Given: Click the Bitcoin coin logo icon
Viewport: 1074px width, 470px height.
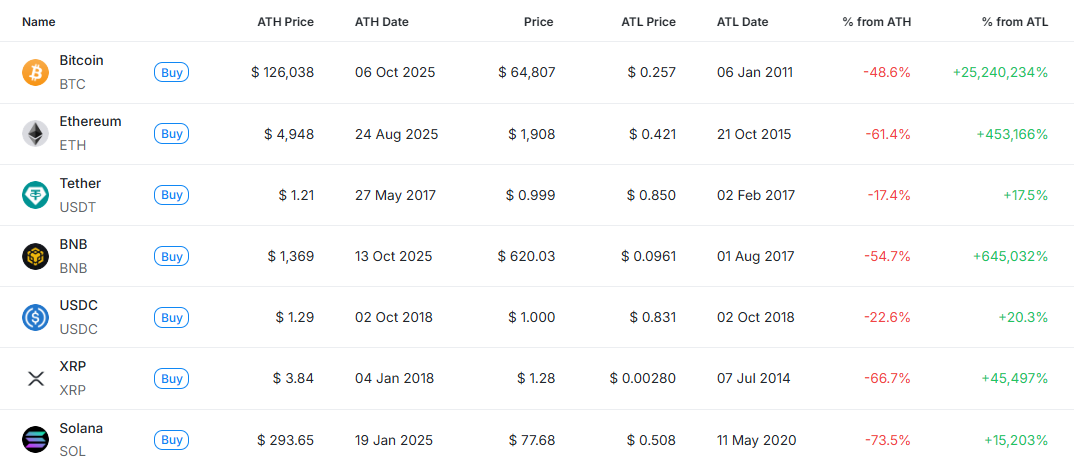Looking at the screenshot, I should [x=35, y=72].
